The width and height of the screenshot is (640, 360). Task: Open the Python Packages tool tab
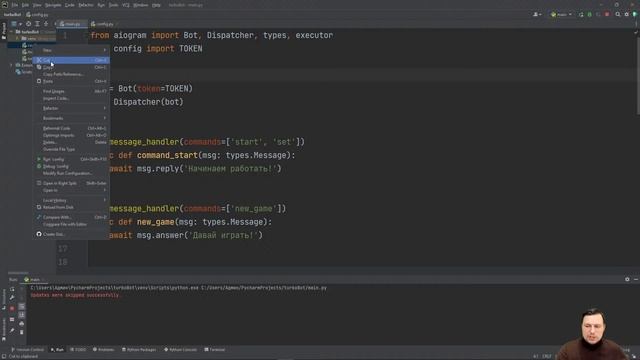pos(139,350)
